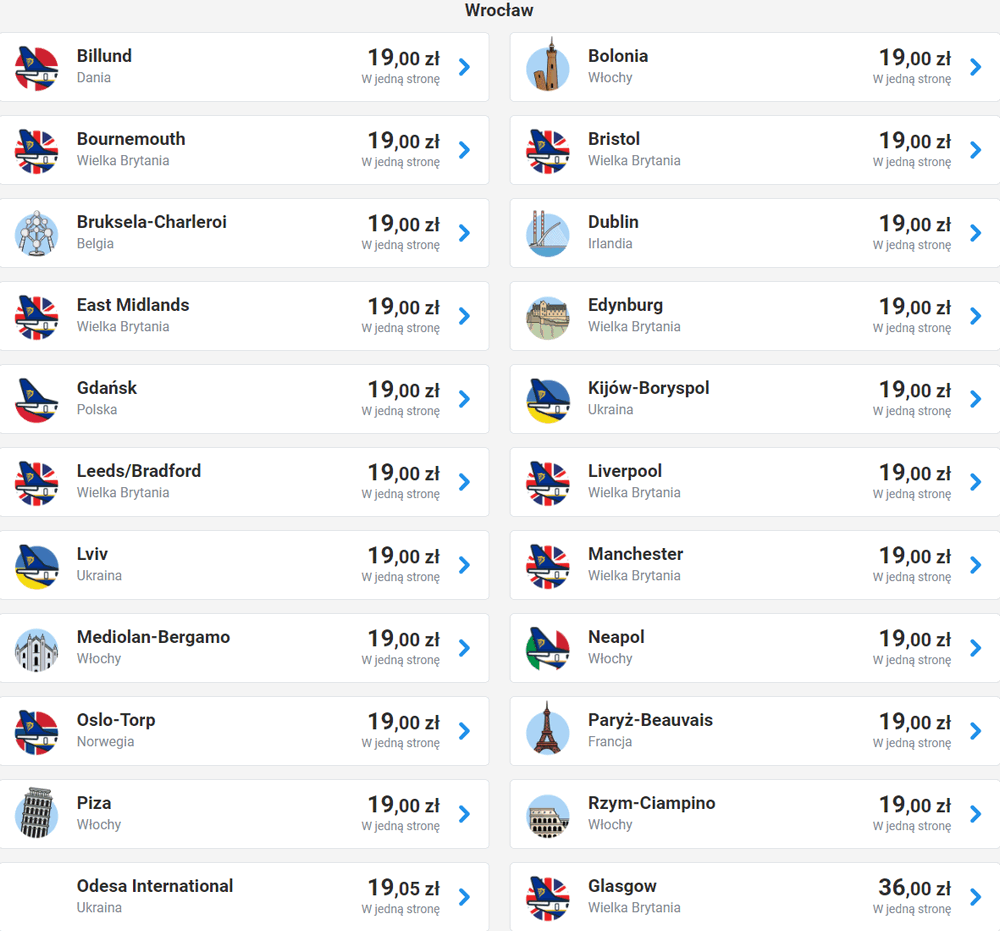Image resolution: width=1000 pixels, height=931 pixels.
Task: Open the Oslo-Torp flight link
Action: point(116,720)
